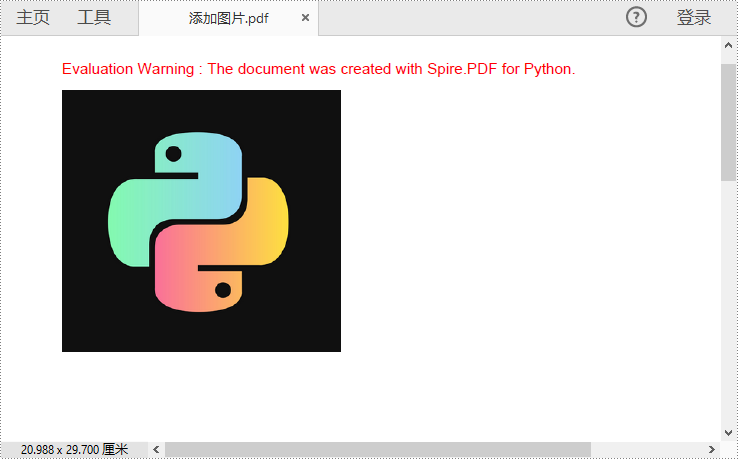
Task: Click the horizontal scrollbar thumb
Action: (x=377, y=450)
